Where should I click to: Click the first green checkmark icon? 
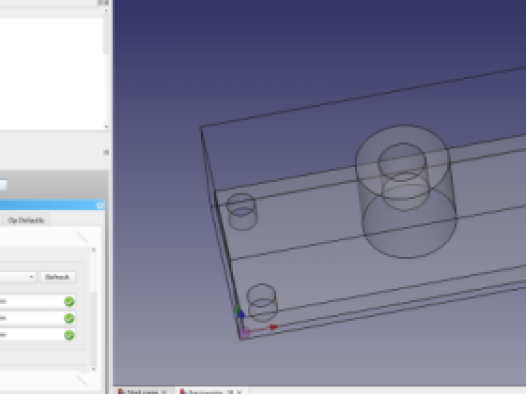click(69, 302)
